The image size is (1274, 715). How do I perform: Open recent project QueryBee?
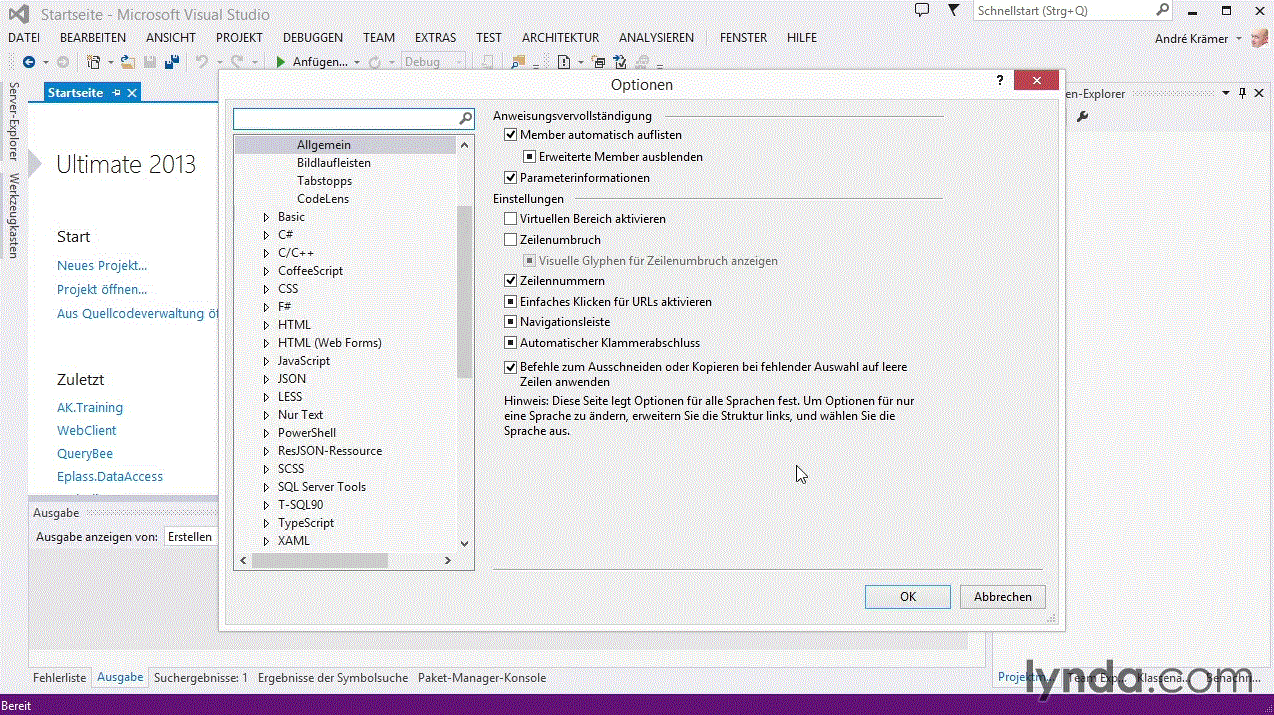pos(85,454)
